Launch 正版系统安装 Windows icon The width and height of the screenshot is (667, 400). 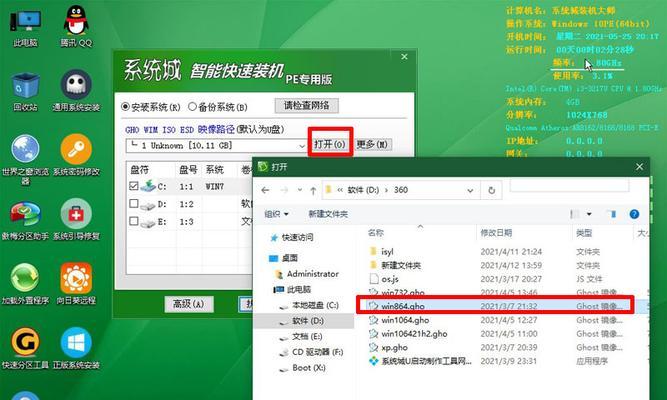76,348
